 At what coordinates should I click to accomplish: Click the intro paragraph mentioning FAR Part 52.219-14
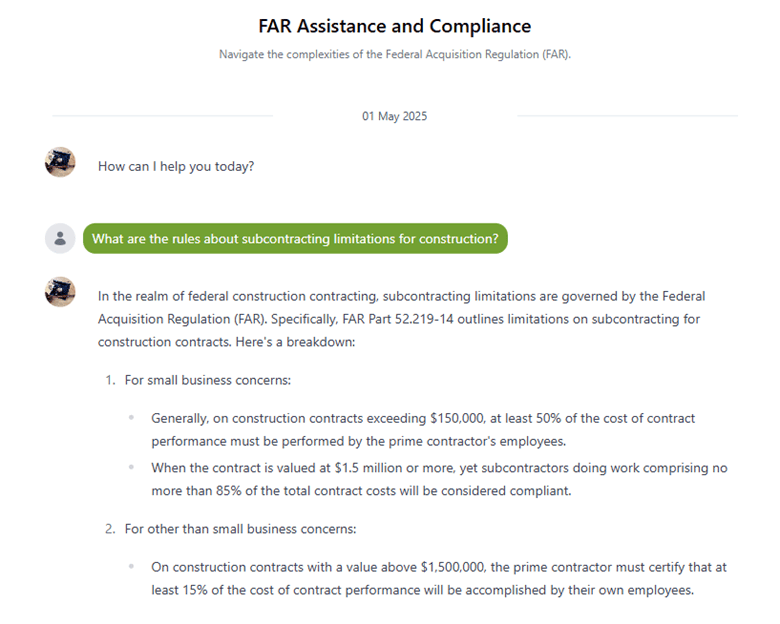point(400,319)
